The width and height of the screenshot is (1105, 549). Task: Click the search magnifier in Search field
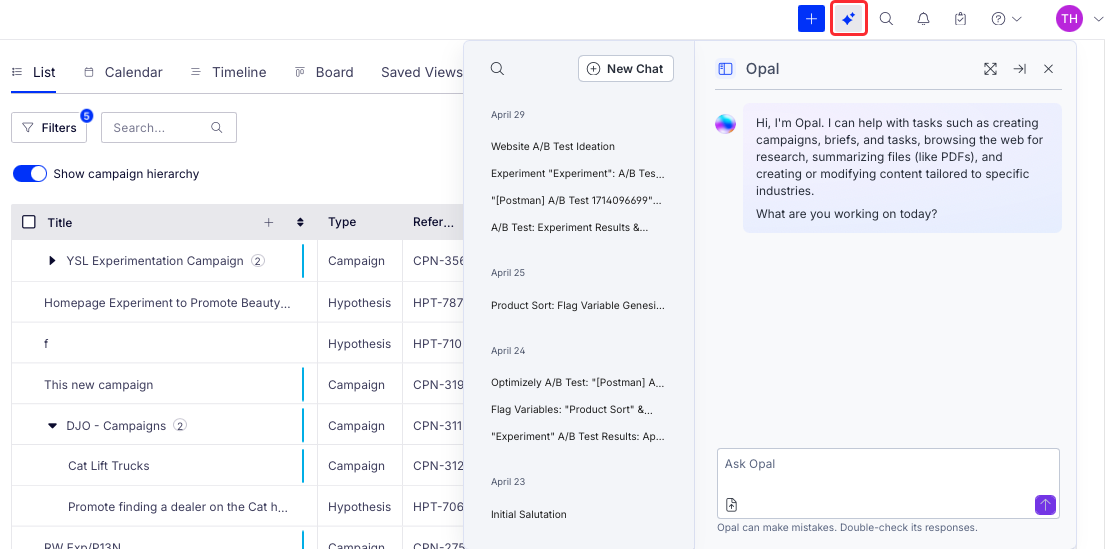point(216,128)
